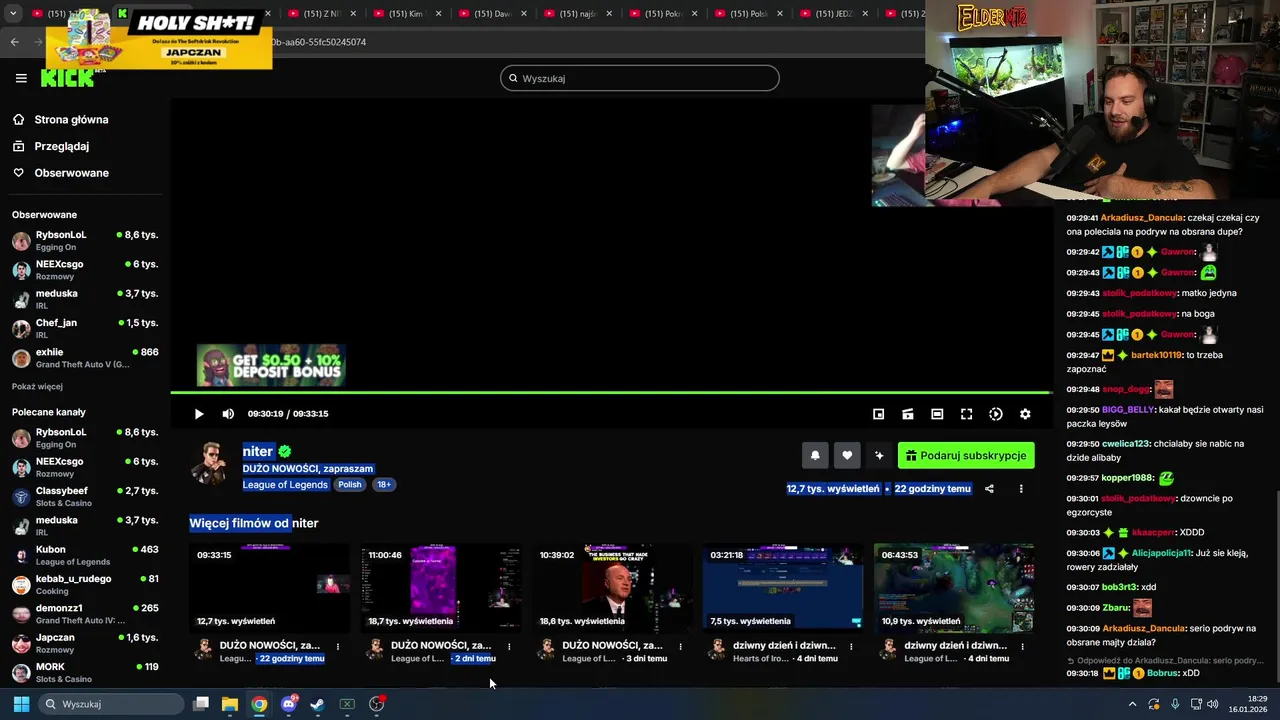Share the video using the share icon
This screenshot has width=1280, height=720.
point(989,489)
